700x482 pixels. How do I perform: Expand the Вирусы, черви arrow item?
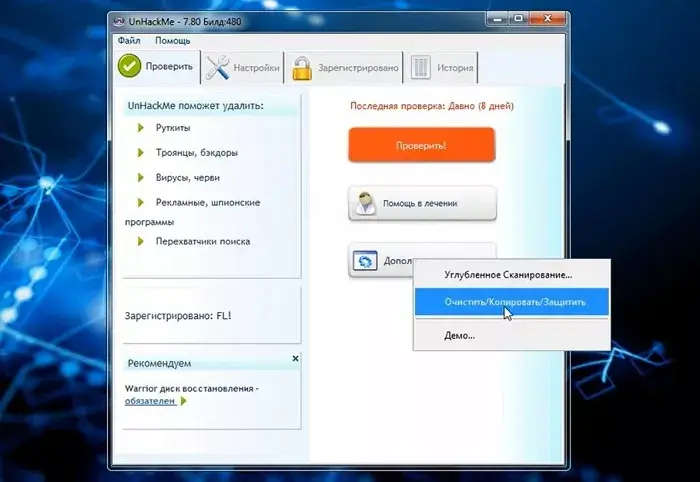click(x=142, y=178)
